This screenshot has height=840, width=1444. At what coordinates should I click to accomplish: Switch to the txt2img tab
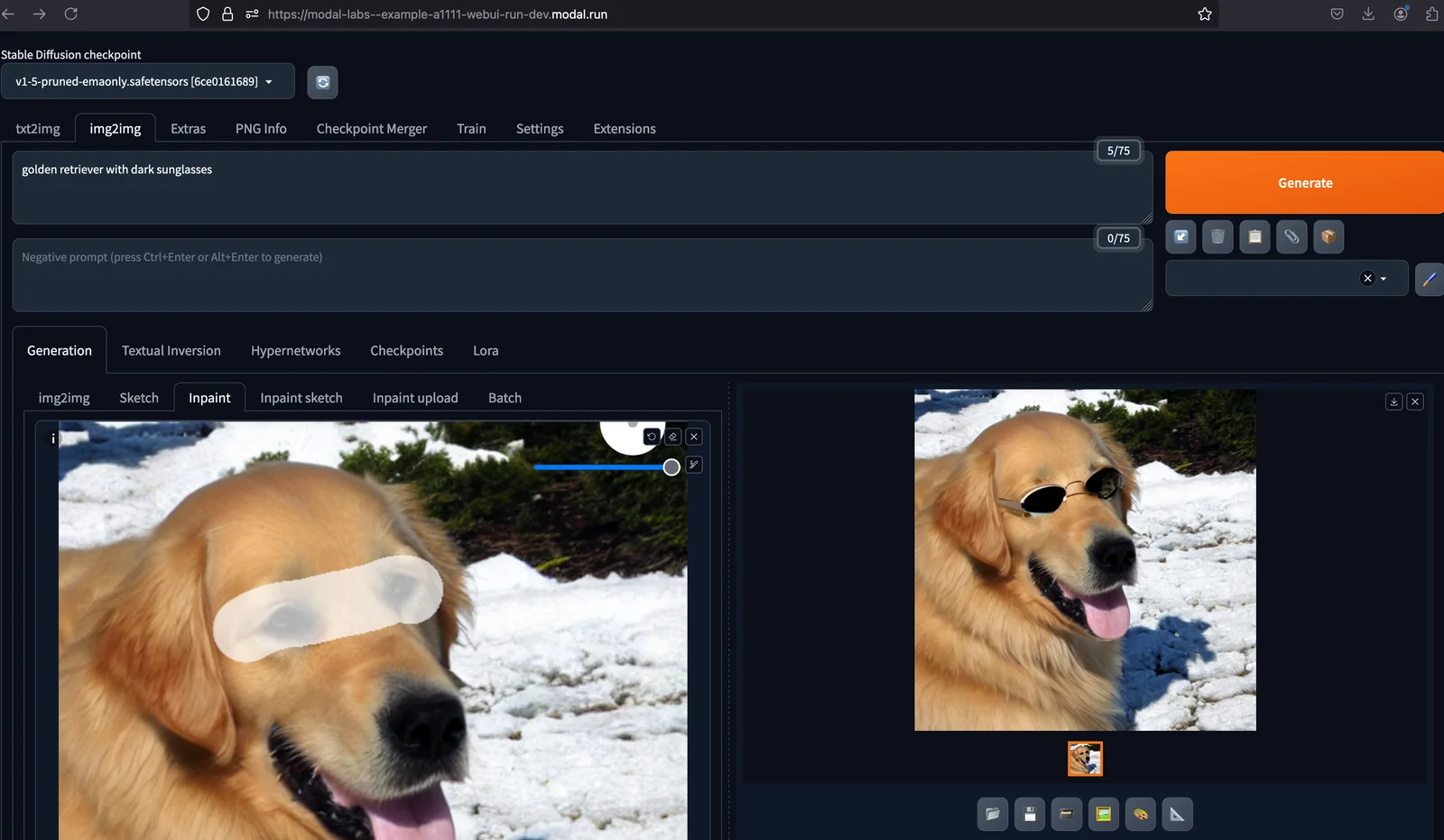pyautogui.click(x=38, y=129)
